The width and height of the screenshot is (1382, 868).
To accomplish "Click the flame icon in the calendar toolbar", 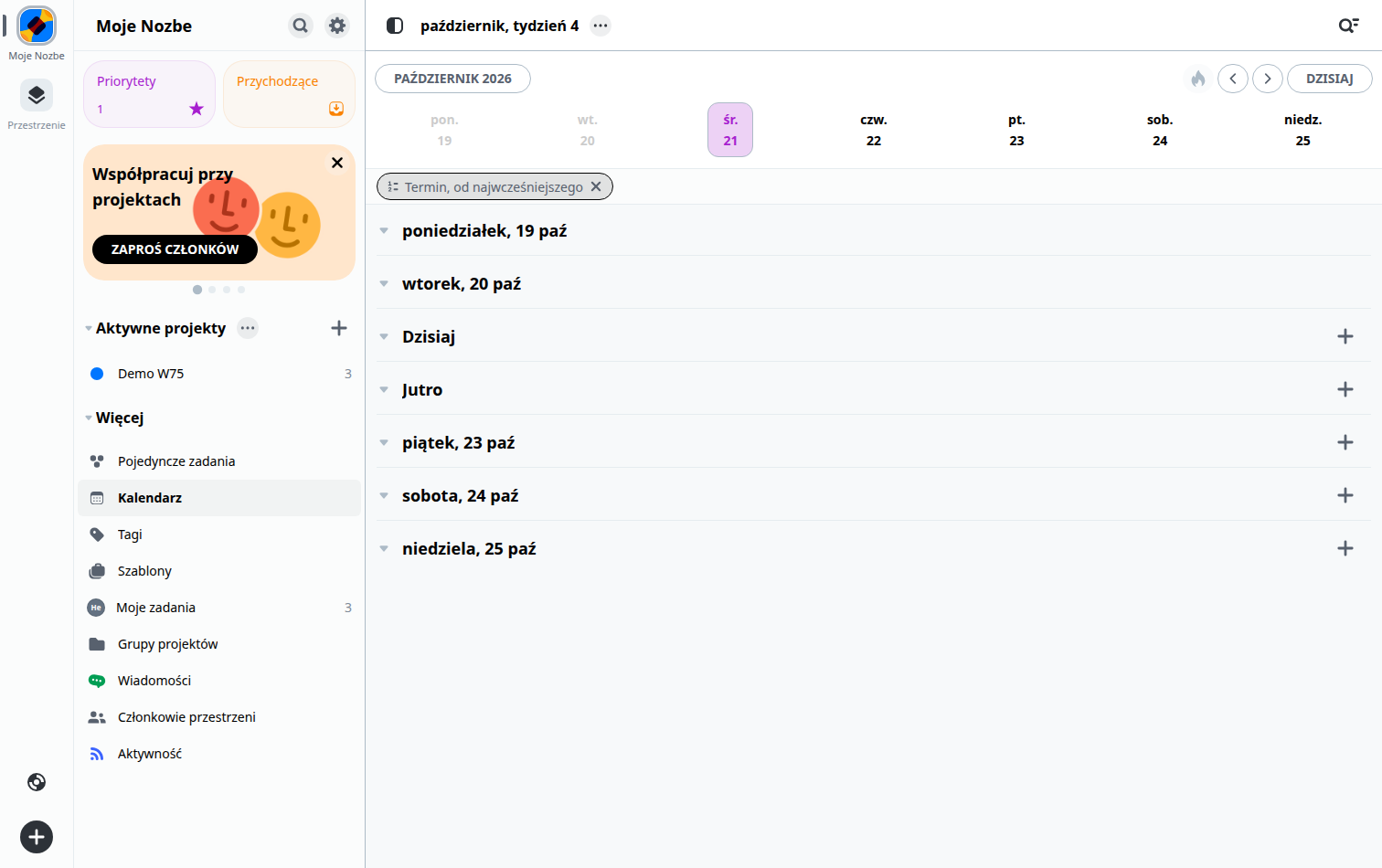I will (1197, 79).
